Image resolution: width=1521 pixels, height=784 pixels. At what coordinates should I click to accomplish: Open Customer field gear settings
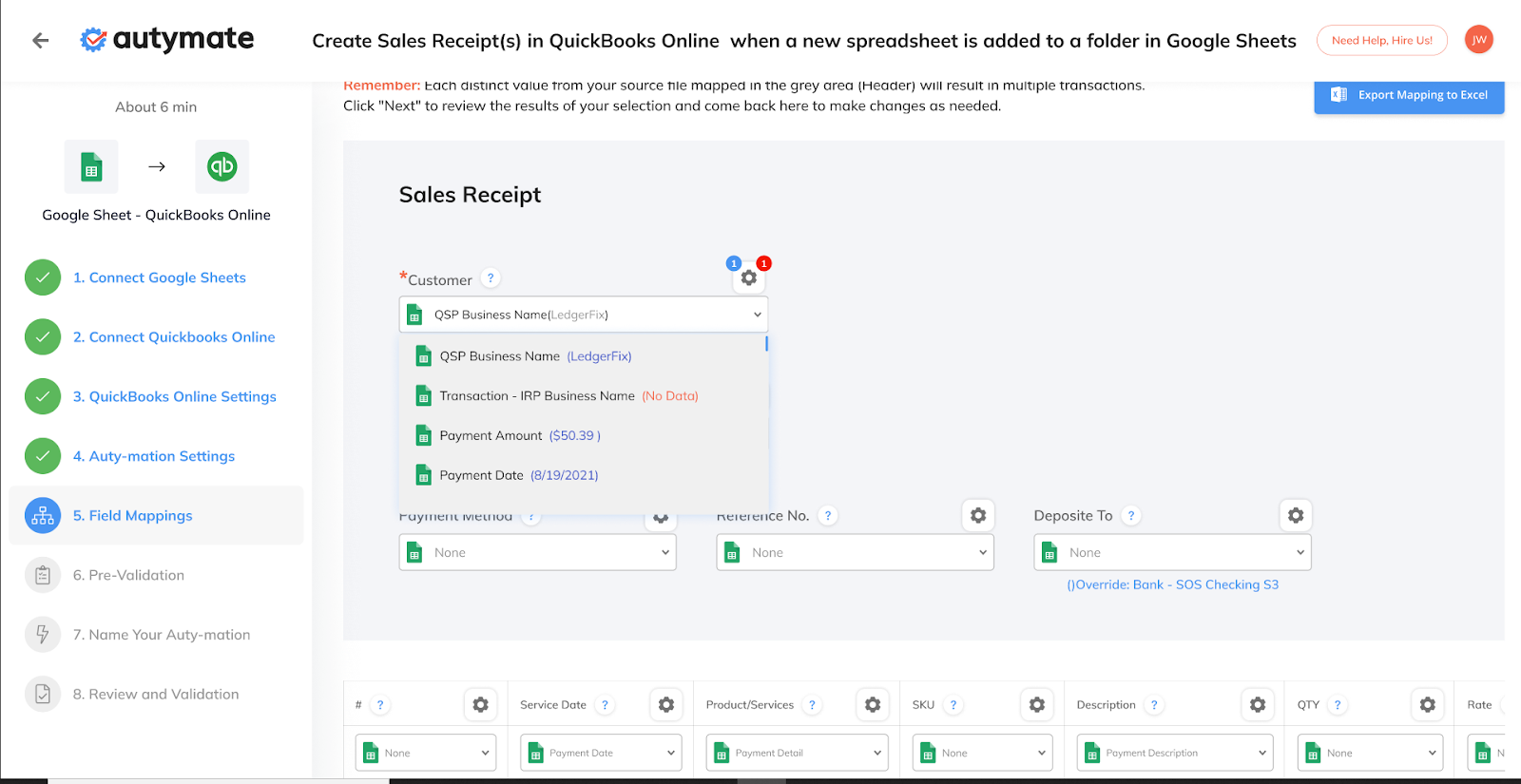coord(749,277)
